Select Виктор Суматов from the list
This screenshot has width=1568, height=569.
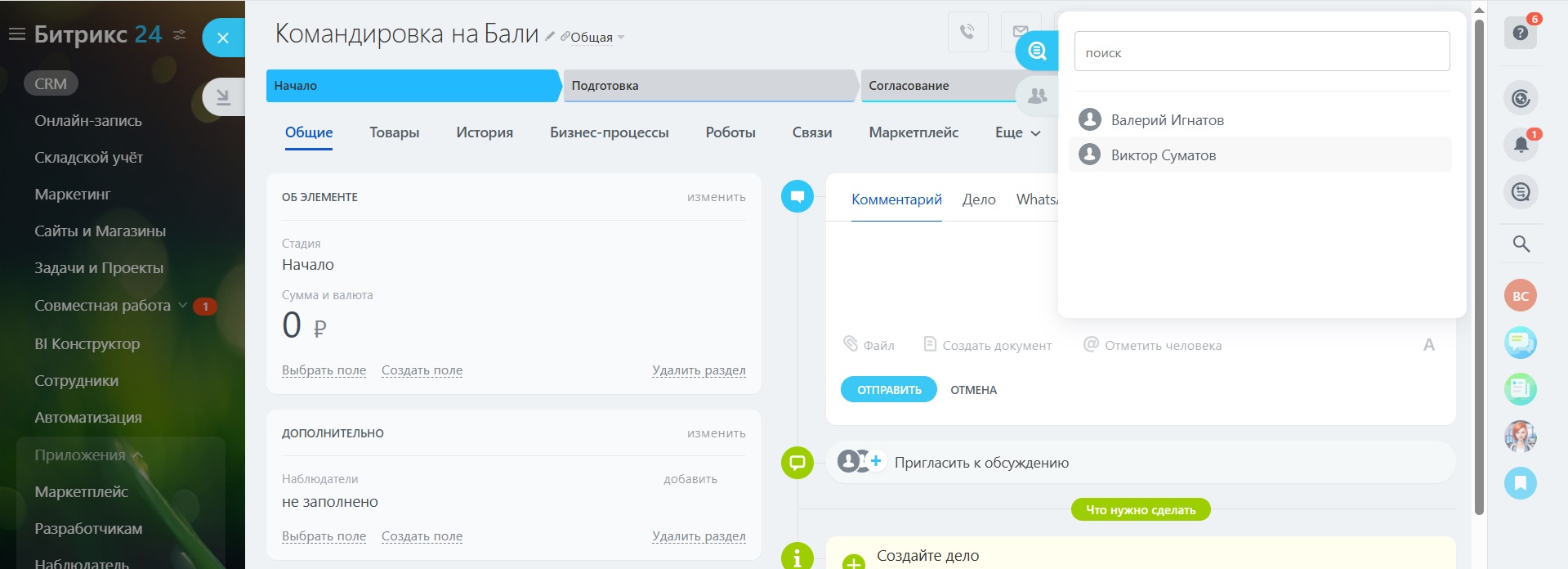click(1260, 155)
